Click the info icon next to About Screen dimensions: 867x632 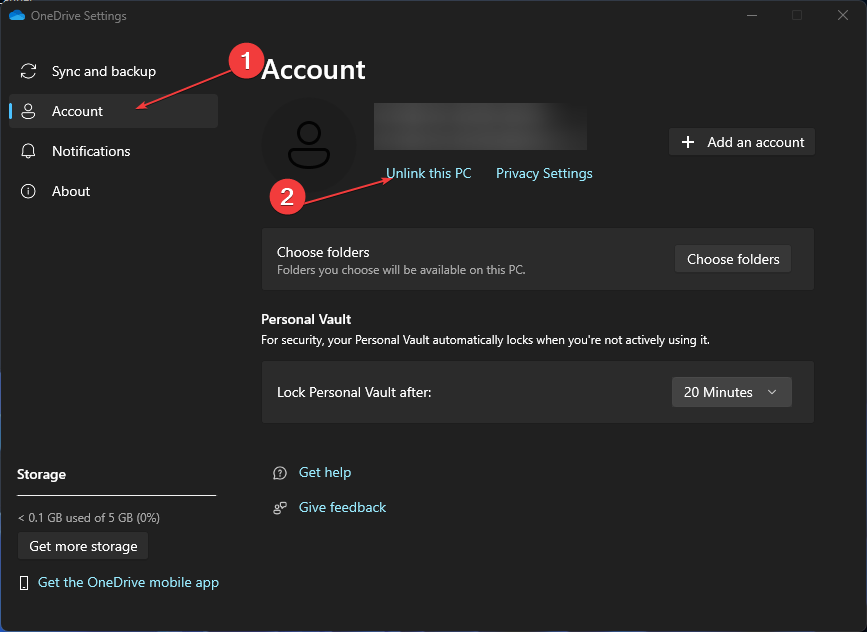point(28,191)
